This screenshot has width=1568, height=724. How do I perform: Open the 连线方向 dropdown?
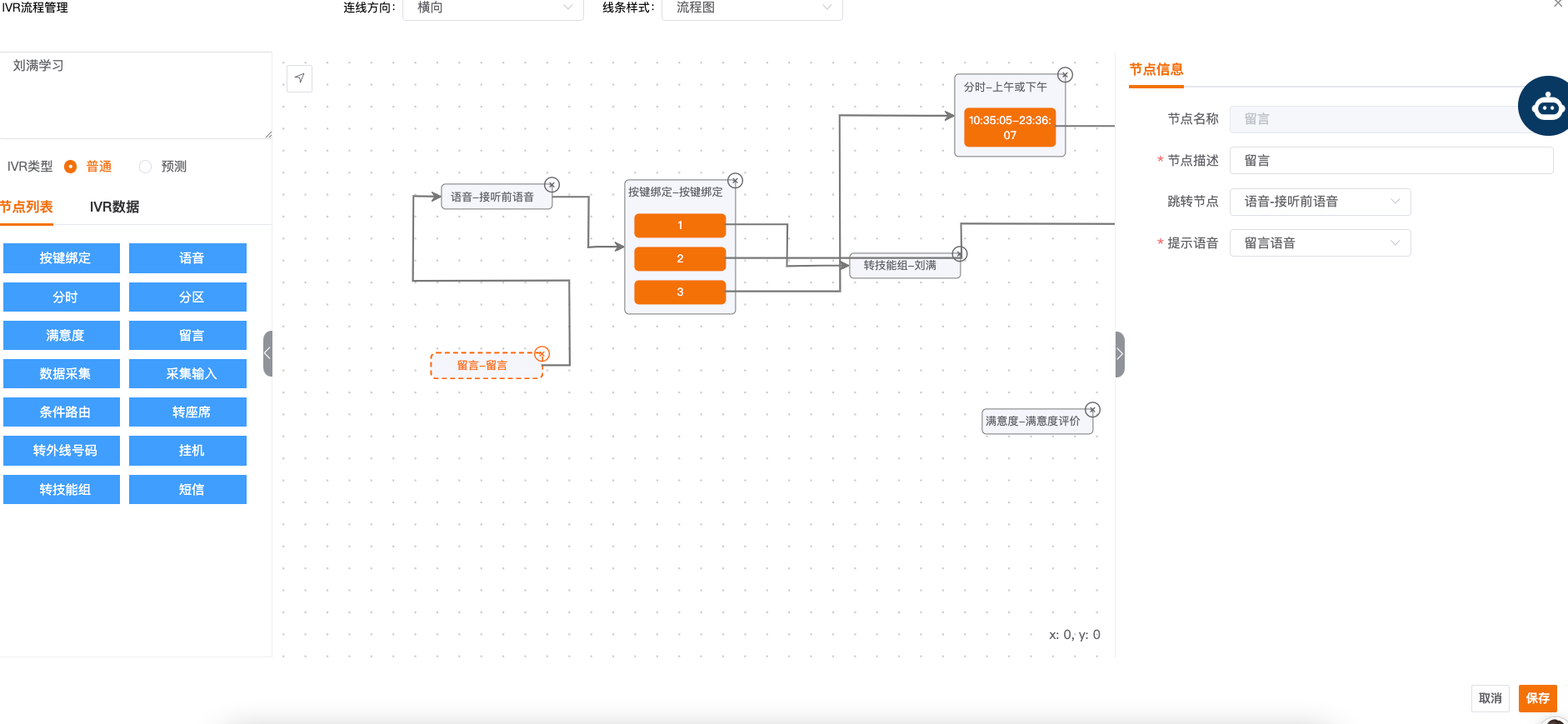tap(492, 8)
